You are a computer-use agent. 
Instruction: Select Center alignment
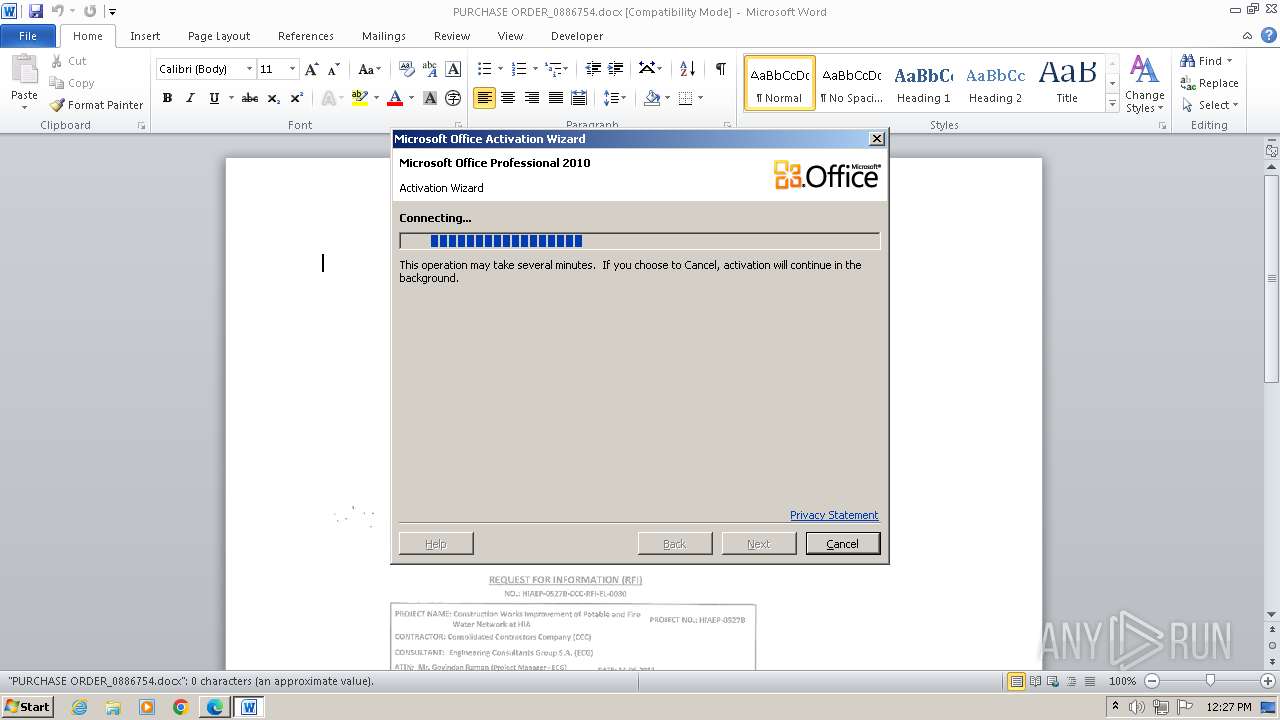[x=508, y=98]
